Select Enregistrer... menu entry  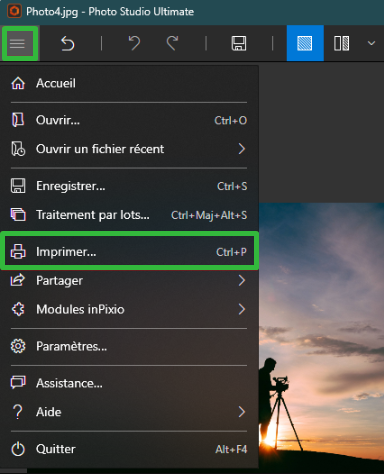(129, 186)
